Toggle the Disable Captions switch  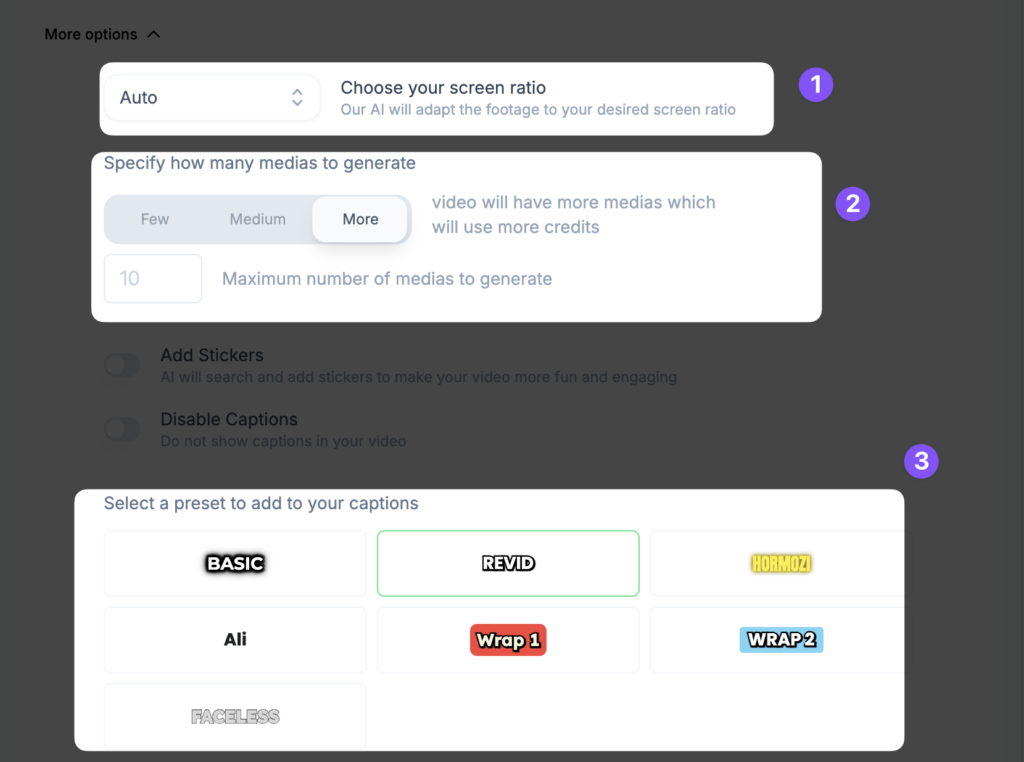pyautogui.click(x=123, y=429)
